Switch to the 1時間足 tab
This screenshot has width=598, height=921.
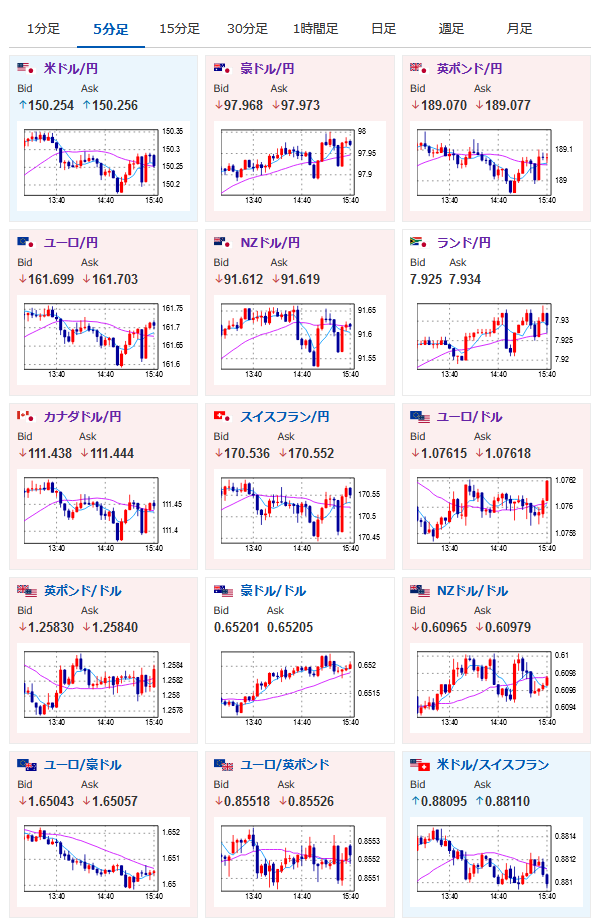pos(315,29)
